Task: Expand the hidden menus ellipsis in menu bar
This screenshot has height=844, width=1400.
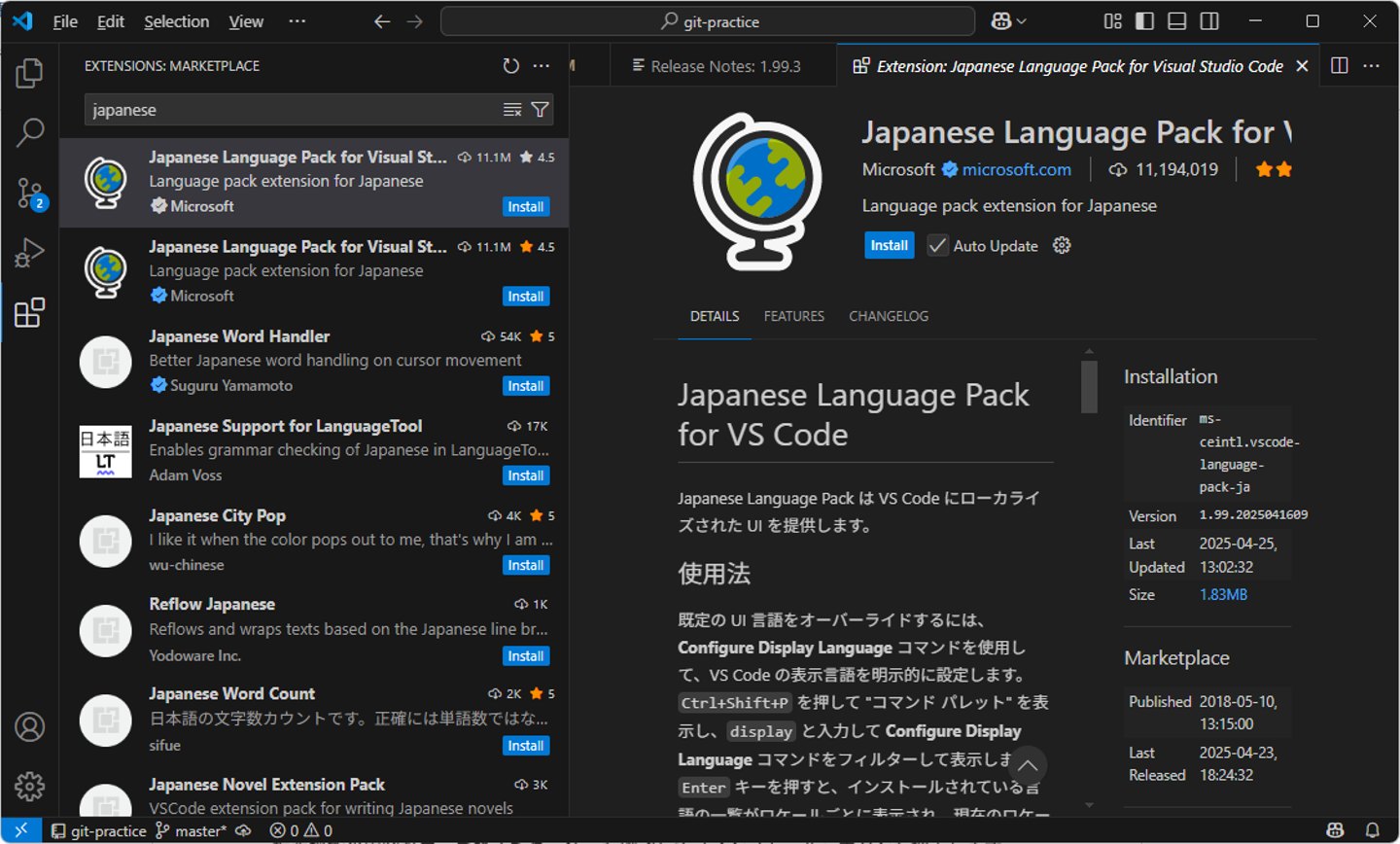Action: pos(297,21)
